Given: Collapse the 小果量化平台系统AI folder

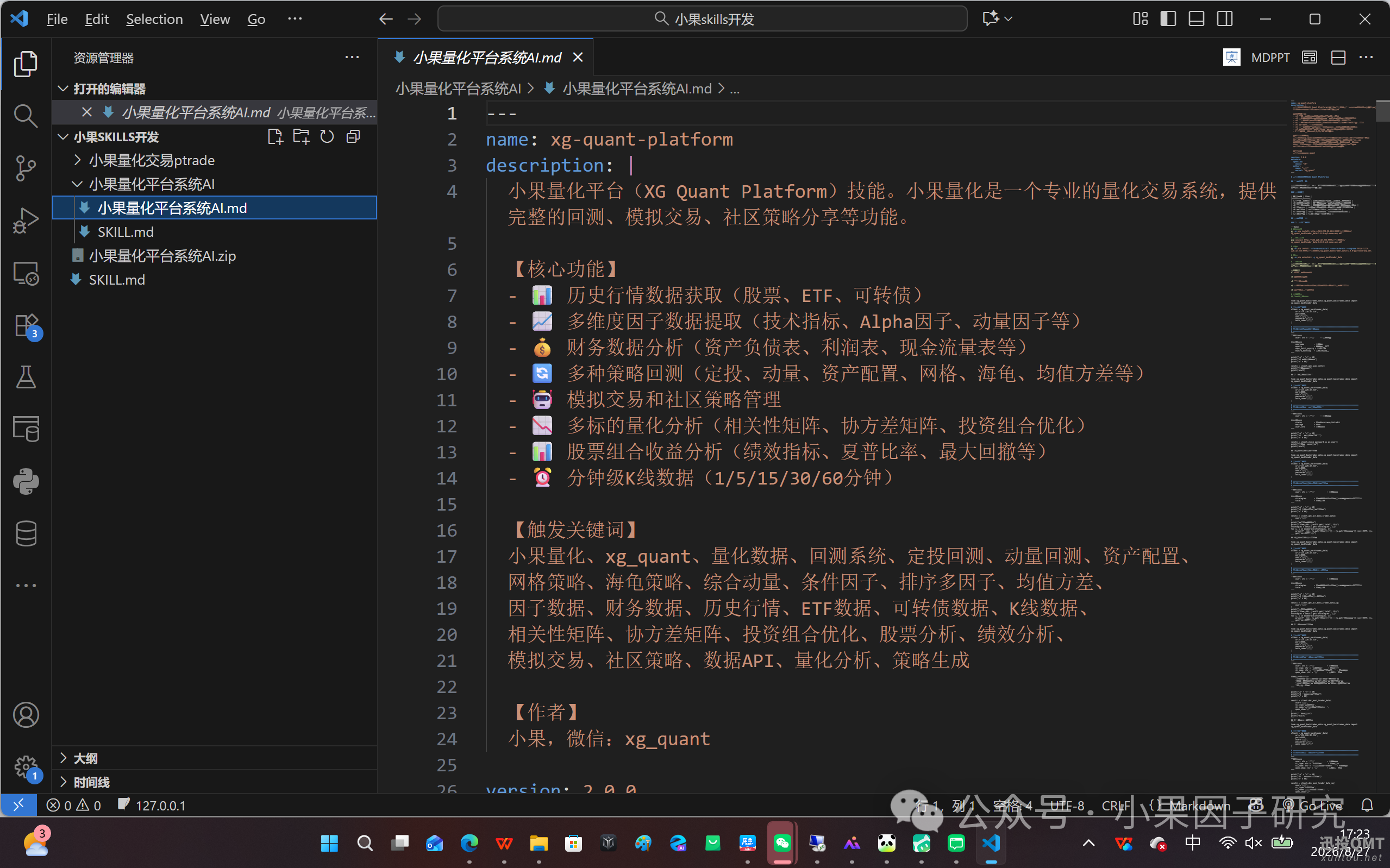Looking at the screenshot, I should click(x=77, y=184).
